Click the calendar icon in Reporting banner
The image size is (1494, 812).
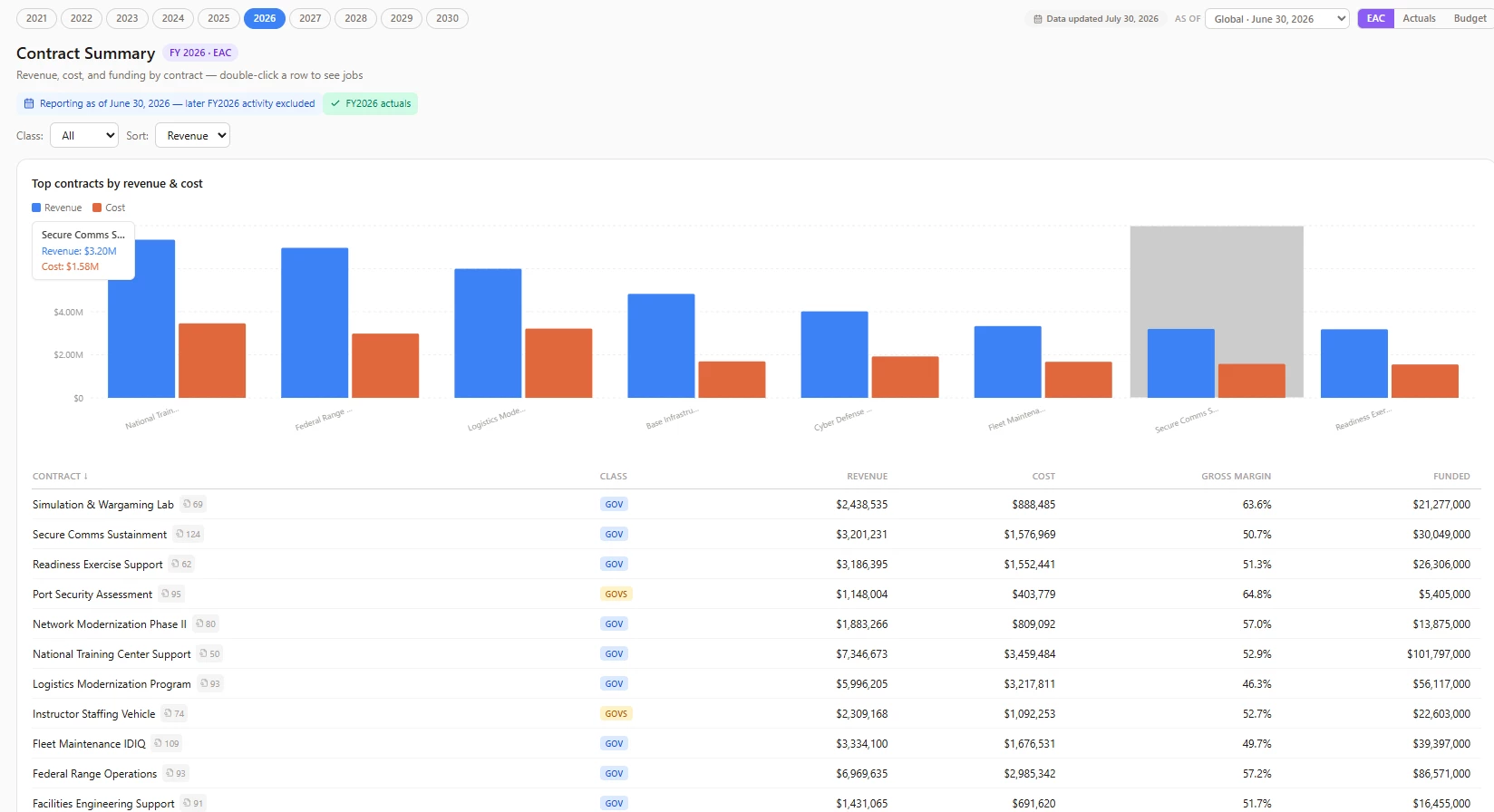[x=29, y=103]
